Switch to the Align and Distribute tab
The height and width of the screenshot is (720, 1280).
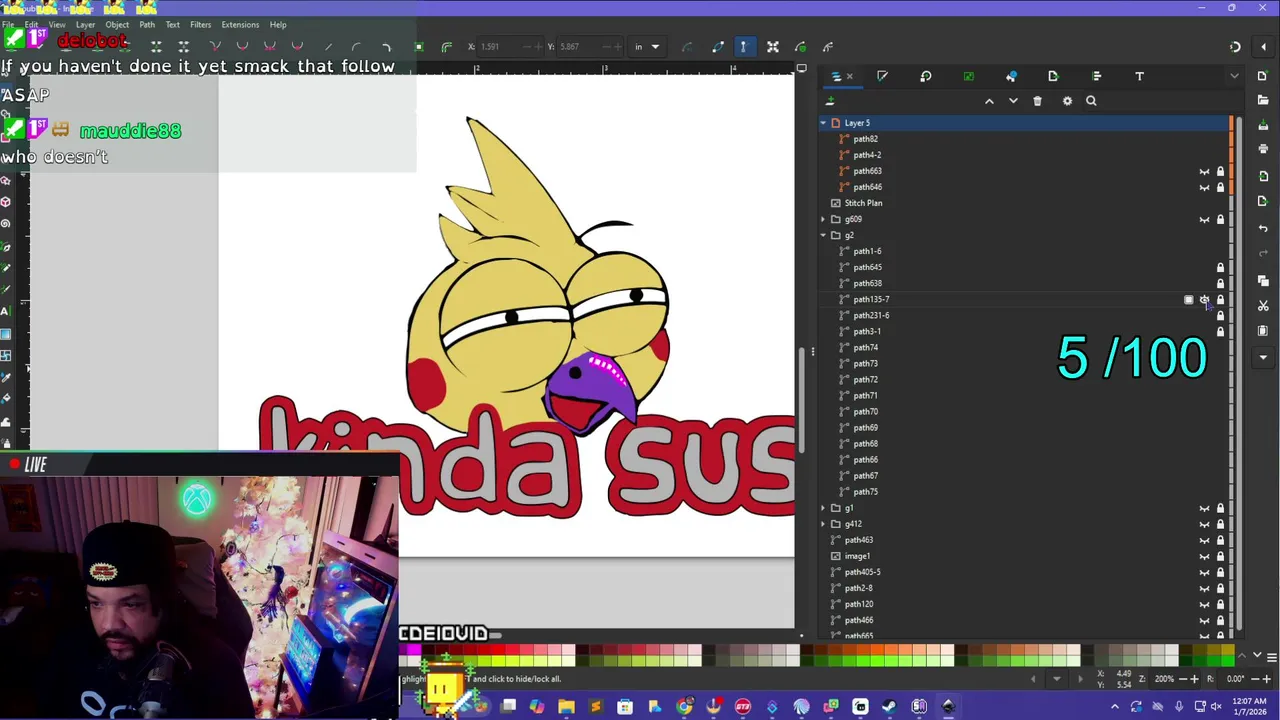pyautogui.click(x=1096, y=76)
